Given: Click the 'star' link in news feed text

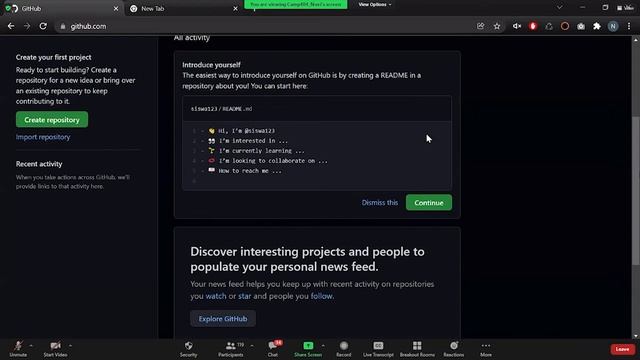Looking at the screenshot, I should pyautogui.click(x=244, y=296).
